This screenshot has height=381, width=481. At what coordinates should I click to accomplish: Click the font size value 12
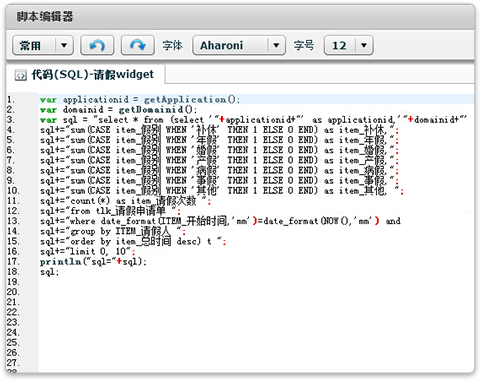pyautogui.click(x=340, y=45)
